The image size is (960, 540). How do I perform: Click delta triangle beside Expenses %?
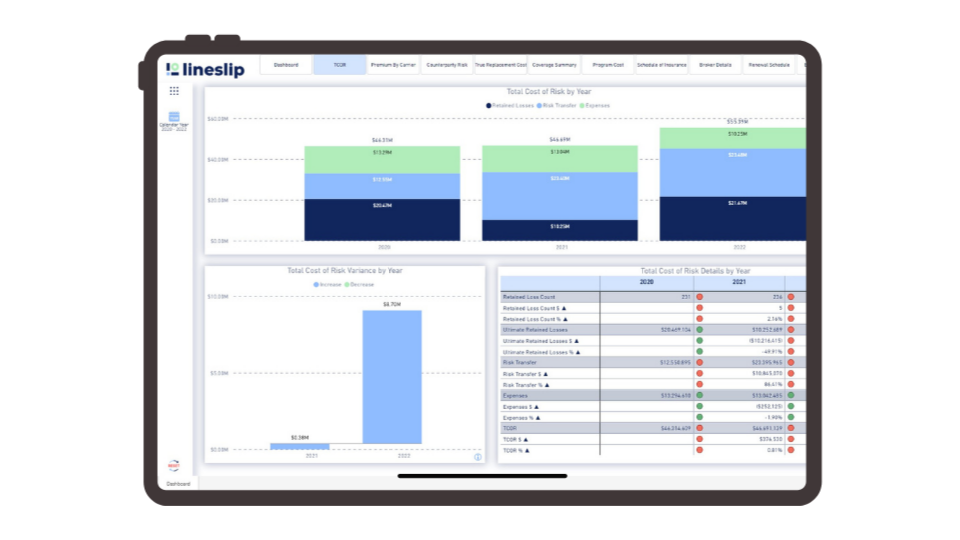click(538, 418)
